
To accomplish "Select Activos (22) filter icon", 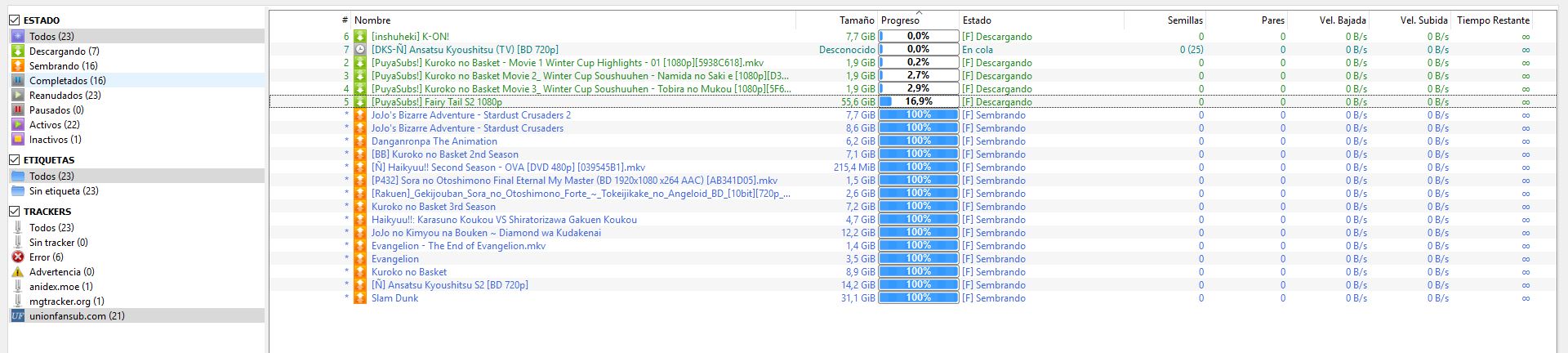I will tap(18, 125).
